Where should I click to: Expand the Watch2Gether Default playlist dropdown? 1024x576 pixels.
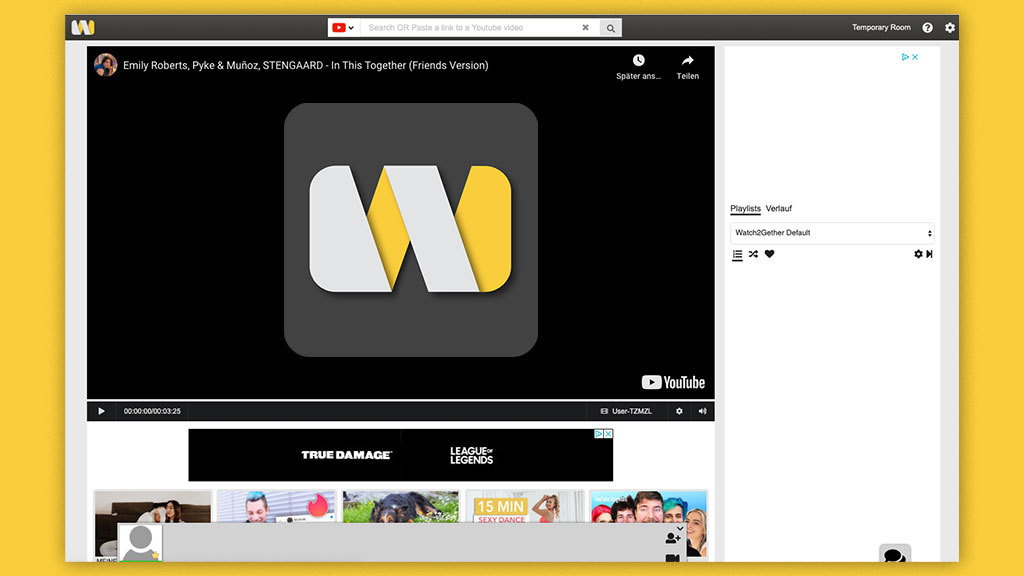pyautogui.click(x=832, y=232)
